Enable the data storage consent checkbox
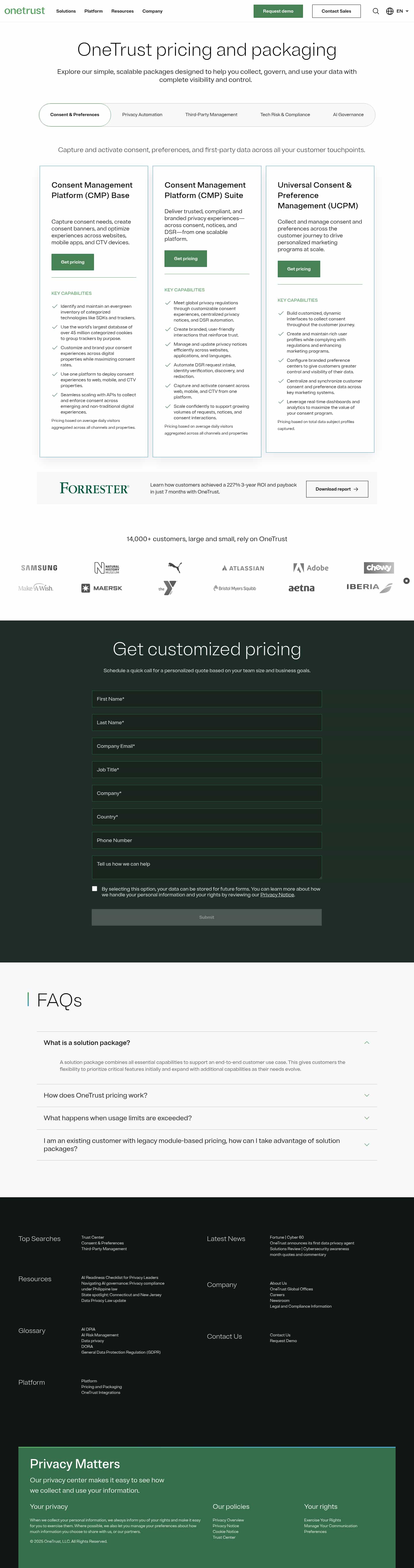 click(94, 888)
